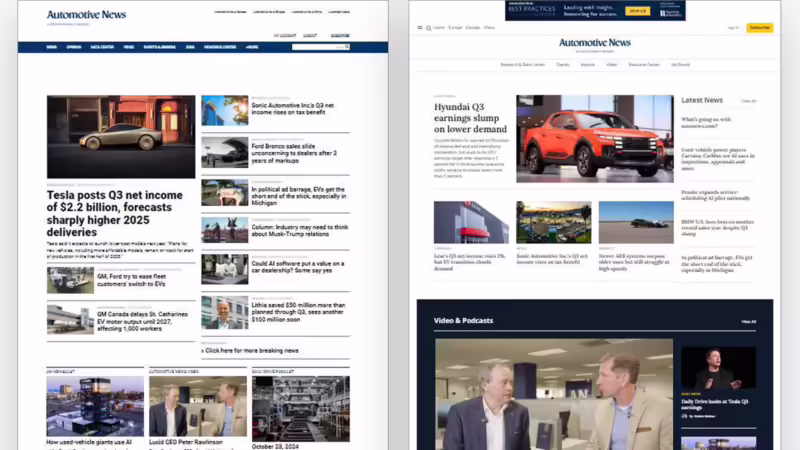Open the Click here for more breaking news link
This screenshot has width=800, height=450.
click(x=250, y=351)
